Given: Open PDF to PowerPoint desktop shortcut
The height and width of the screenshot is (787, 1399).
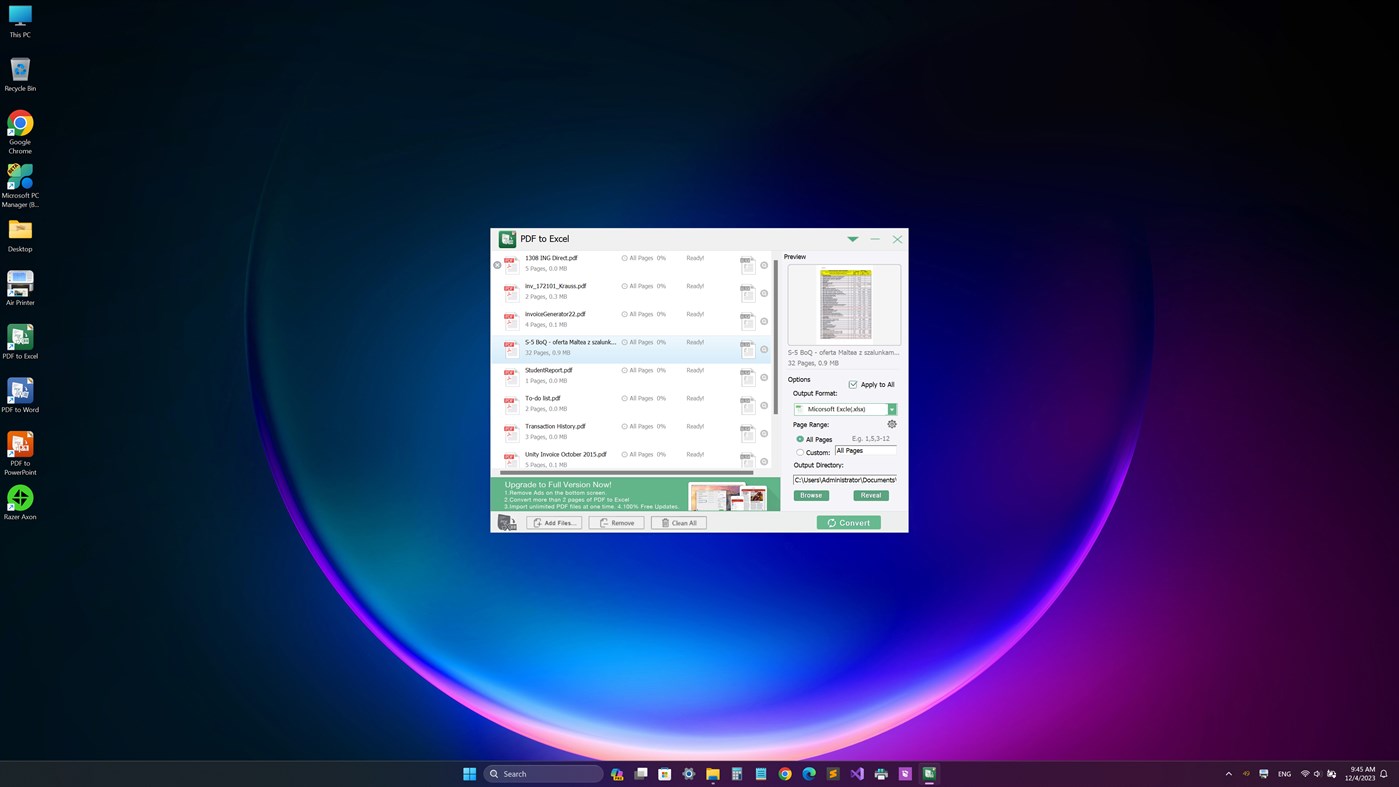Looking at the screenshot, I should click(19, 443).
